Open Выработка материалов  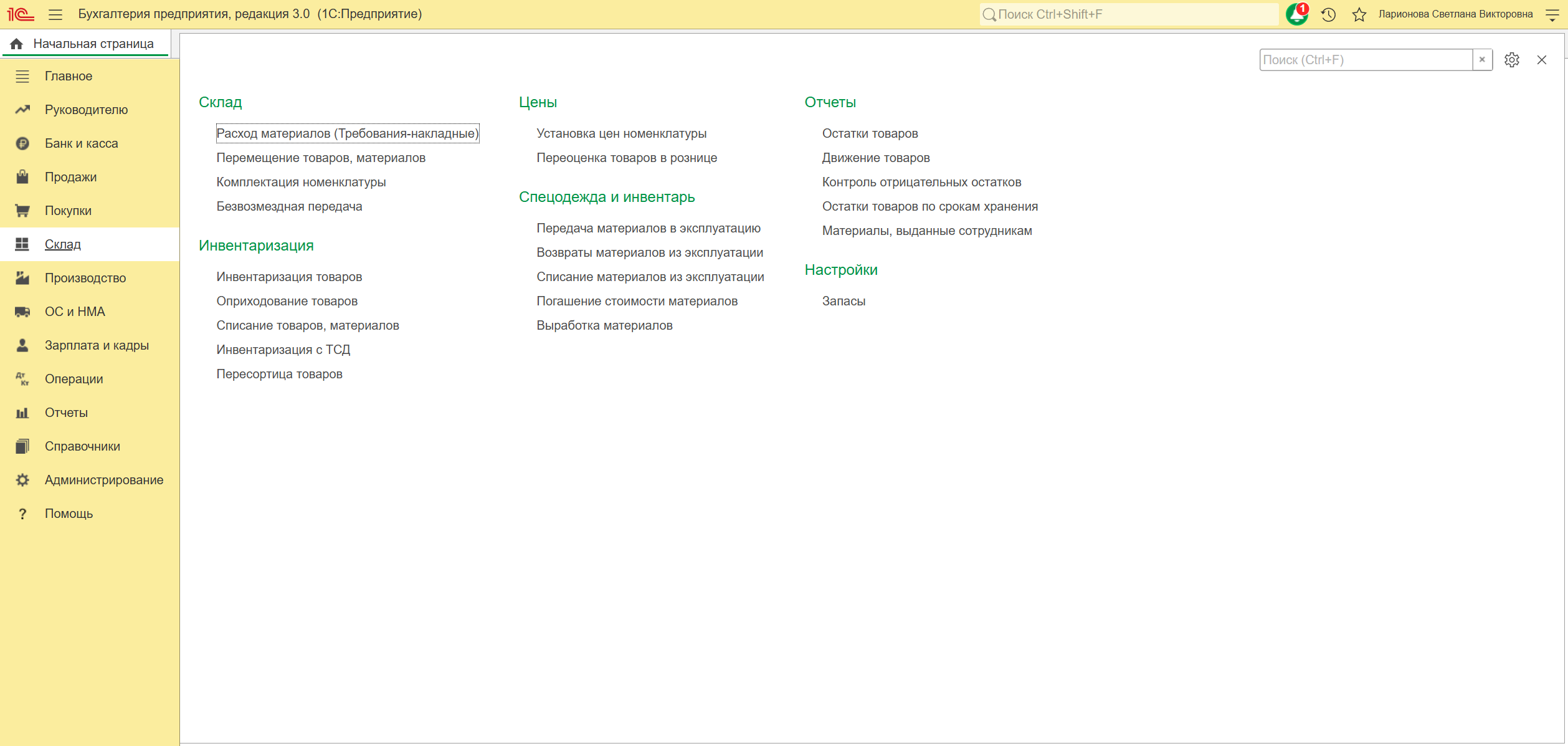(x=604, y=325)
